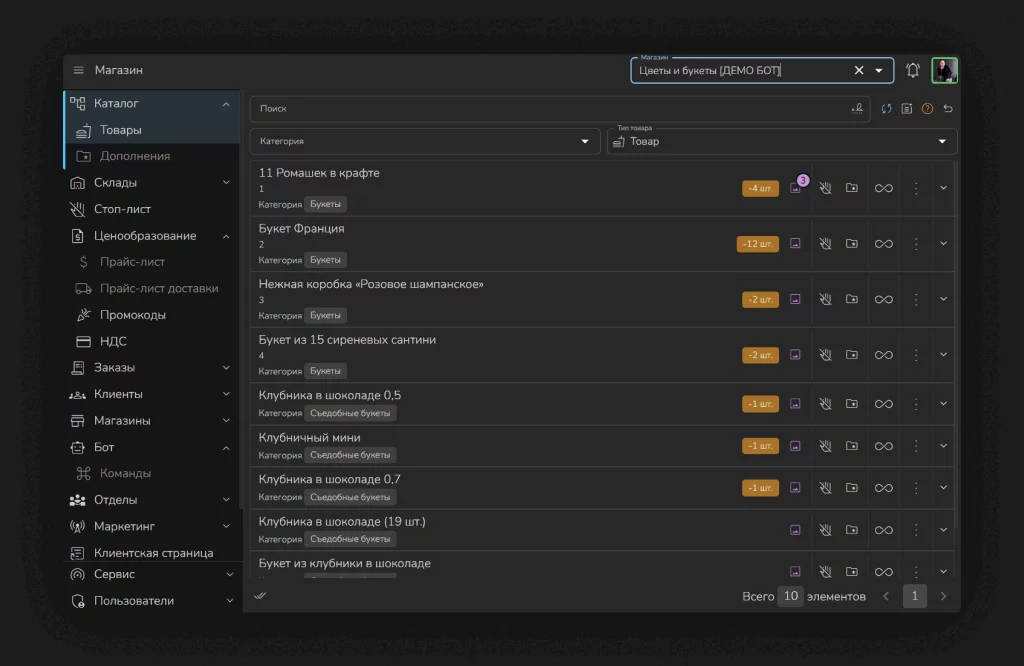This screenshot has height=666, width=1024.
Task: Click the -12 шт. stock badge
Action: pos(758,244)
